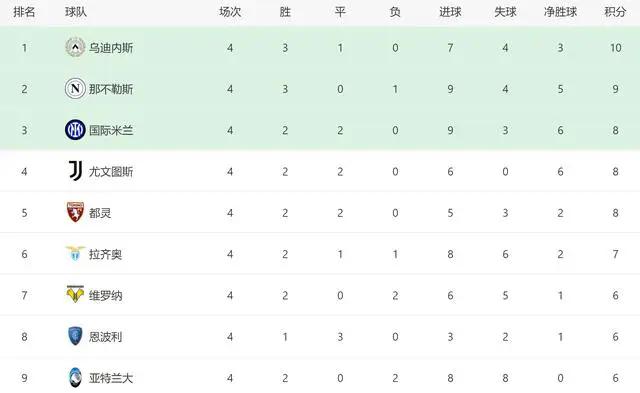Viewport: 640px width, 393px height.
Task: Click the Torino club badge
Action: (75, 212)
